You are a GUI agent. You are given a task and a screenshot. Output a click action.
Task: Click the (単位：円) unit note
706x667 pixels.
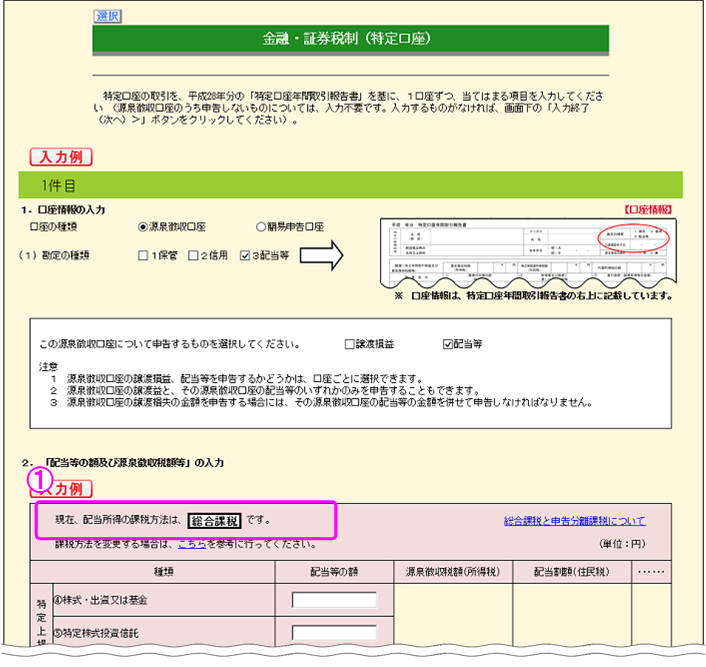622,544
